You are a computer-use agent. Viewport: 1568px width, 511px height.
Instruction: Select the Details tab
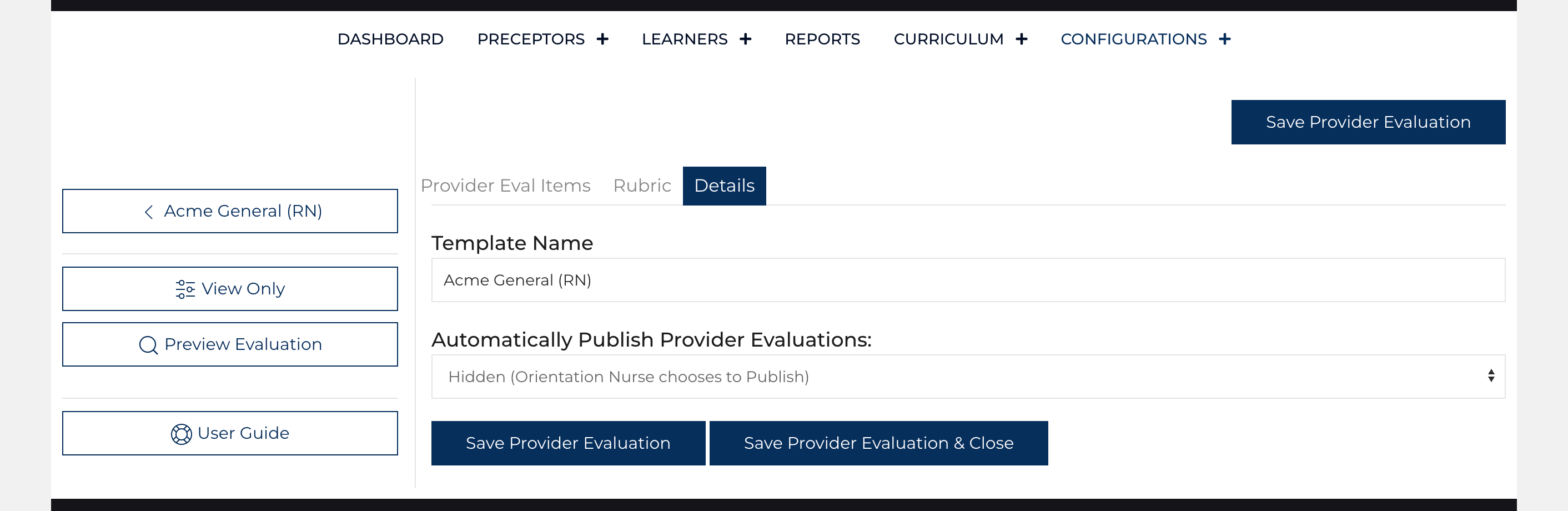tap(723, 185)
